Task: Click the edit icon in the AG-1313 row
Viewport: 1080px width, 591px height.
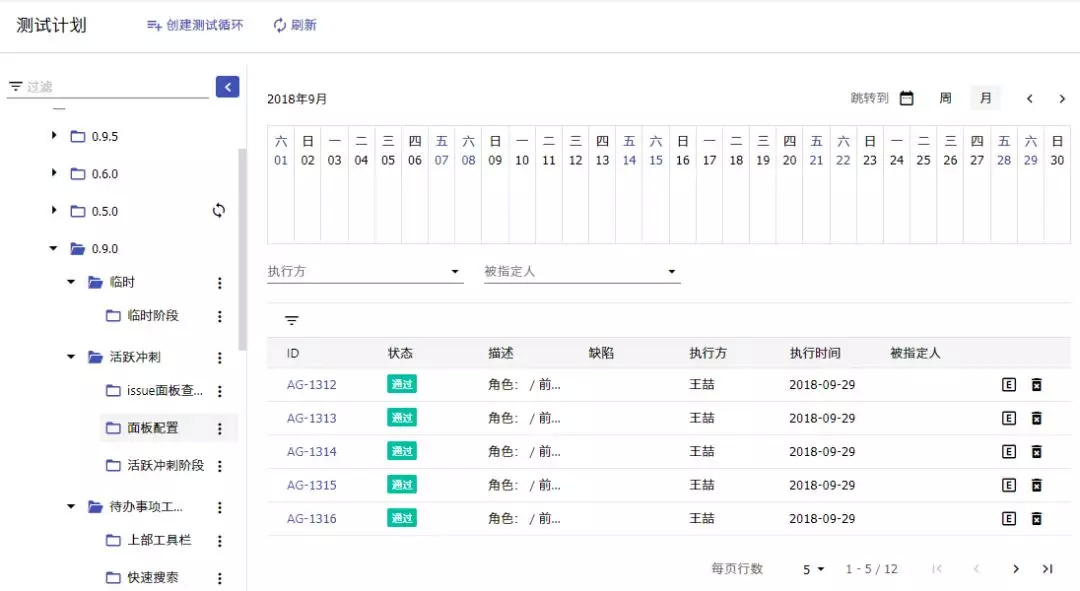Action: pyautogui.click(x=1009, y=418)
